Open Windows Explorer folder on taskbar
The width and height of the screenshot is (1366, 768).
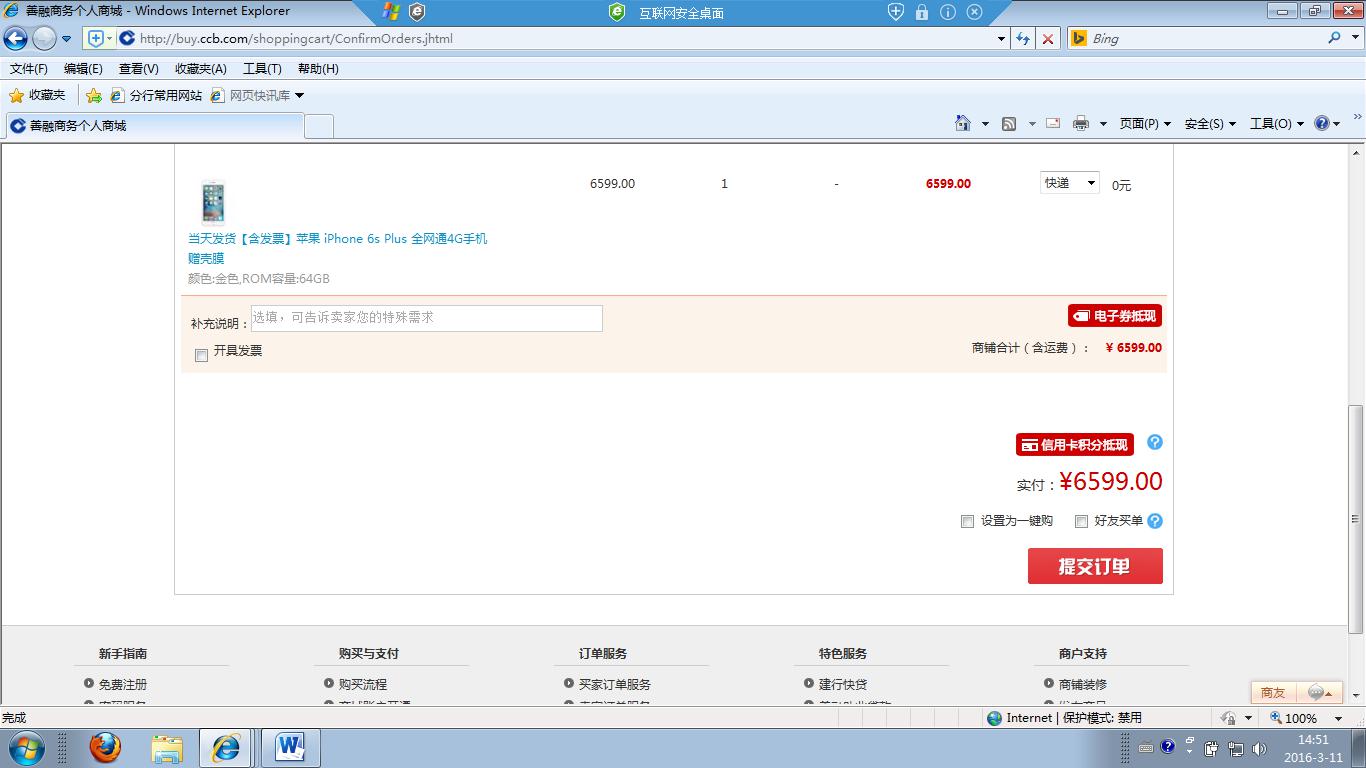(x=167, y=747)
